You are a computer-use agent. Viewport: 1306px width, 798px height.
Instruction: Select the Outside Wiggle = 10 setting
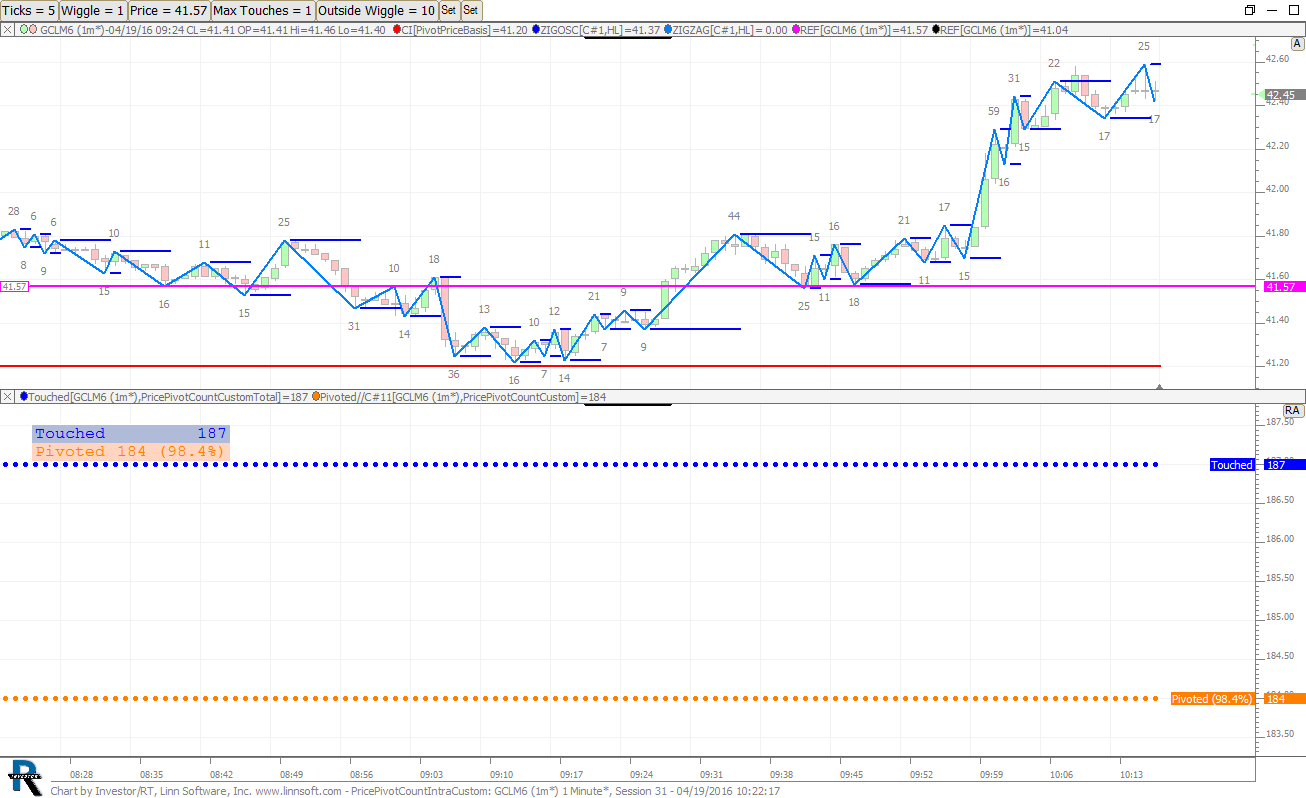(376, 10)
